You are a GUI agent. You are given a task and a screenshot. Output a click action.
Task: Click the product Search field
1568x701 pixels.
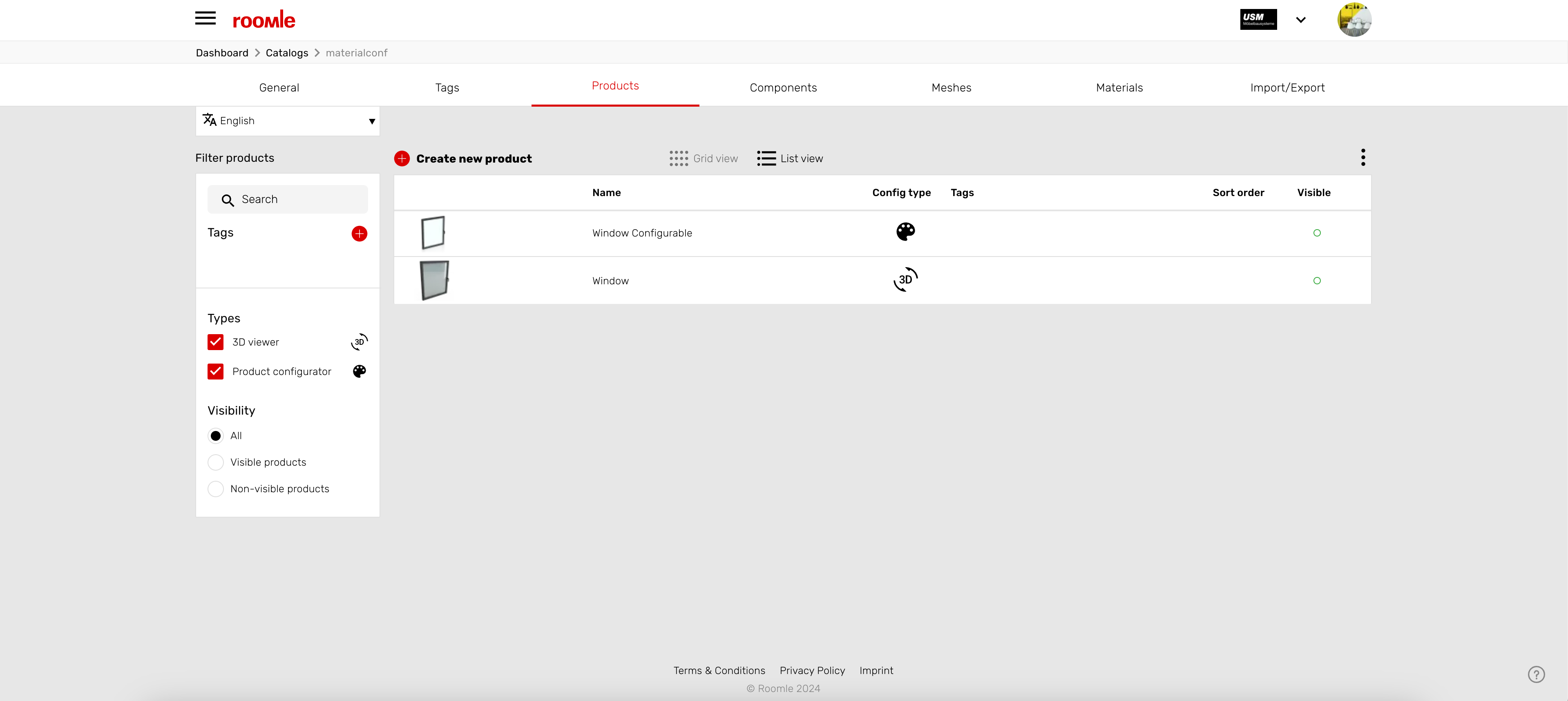pos(287,200)
